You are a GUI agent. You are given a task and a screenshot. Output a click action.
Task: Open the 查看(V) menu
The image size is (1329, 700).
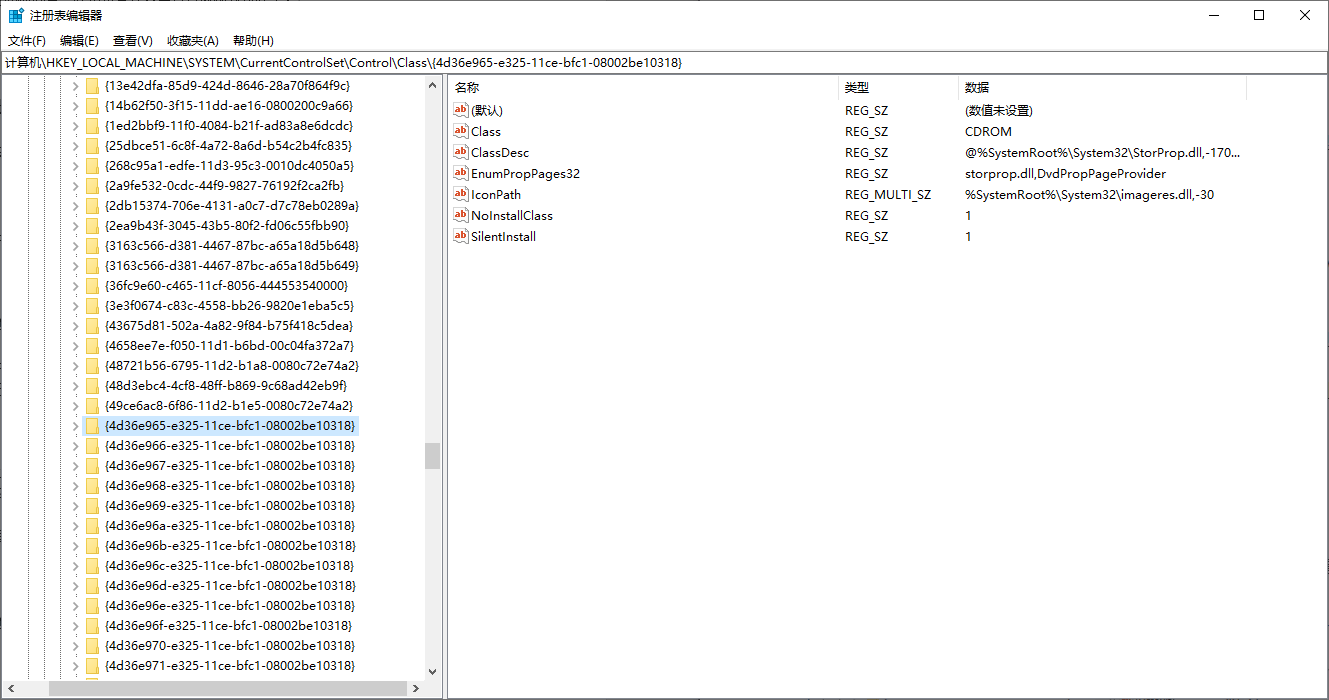(132, 41)
